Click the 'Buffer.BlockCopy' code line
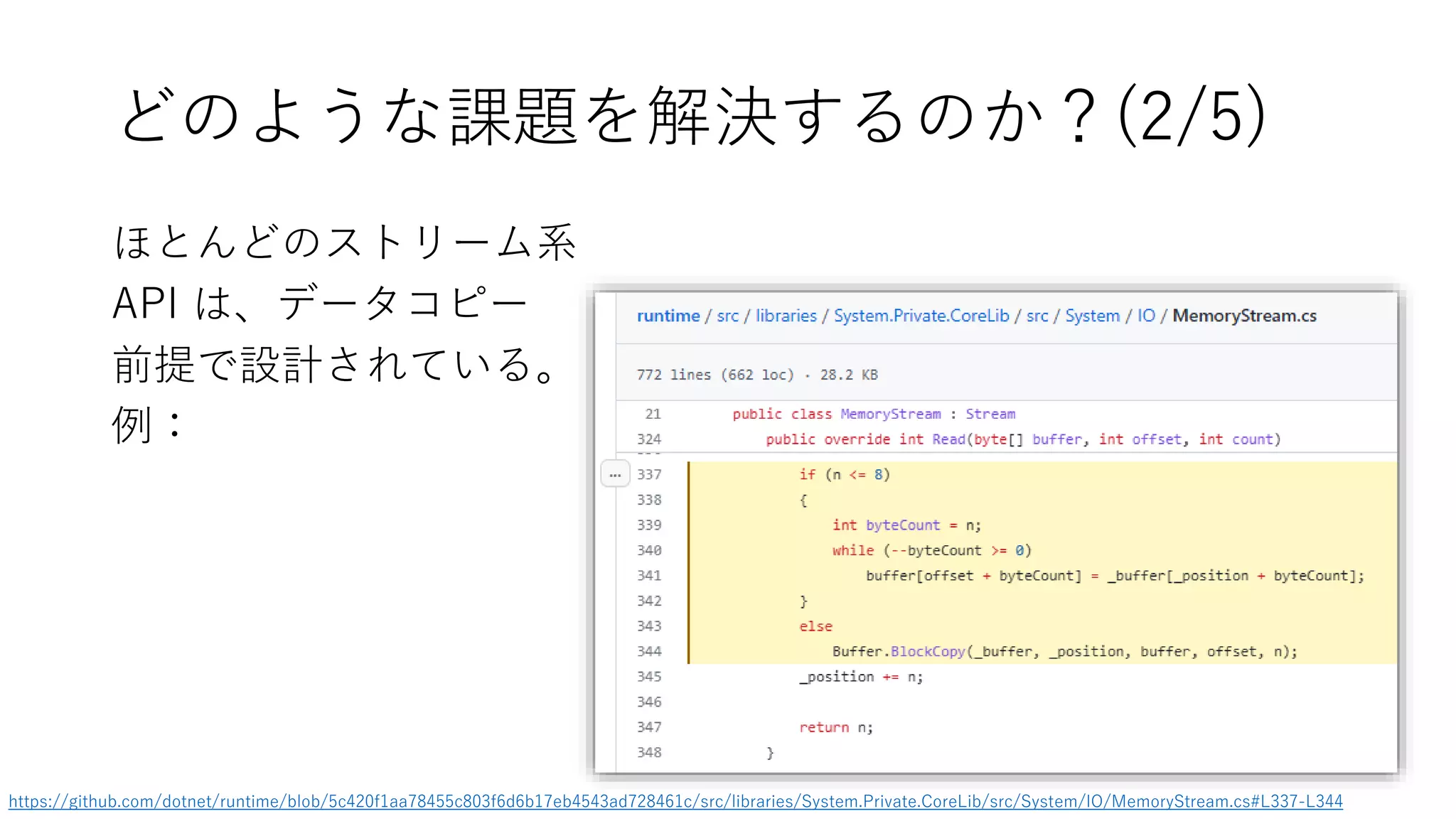 1064,651
